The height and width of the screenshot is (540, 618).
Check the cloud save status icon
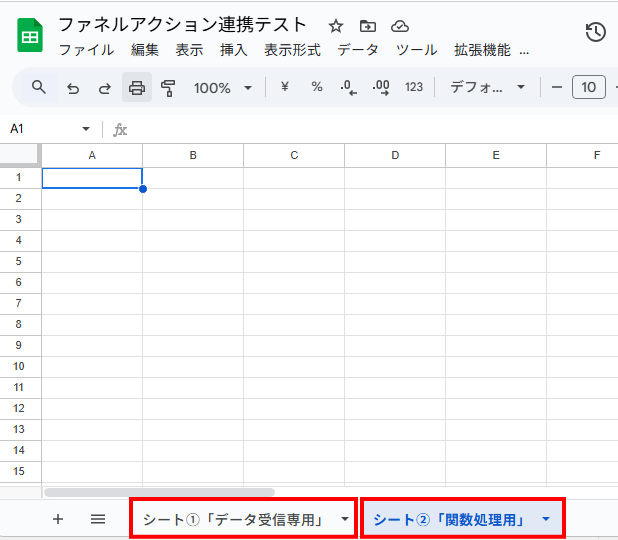coord(400,26)
